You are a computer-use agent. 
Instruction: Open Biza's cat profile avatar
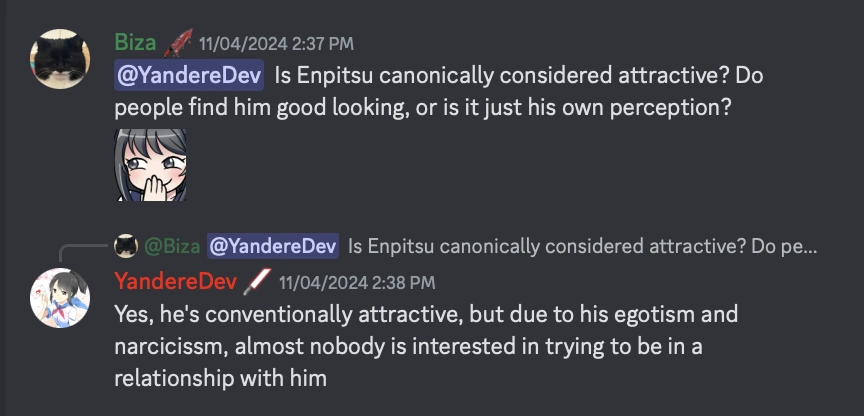(x=59, y=60)
